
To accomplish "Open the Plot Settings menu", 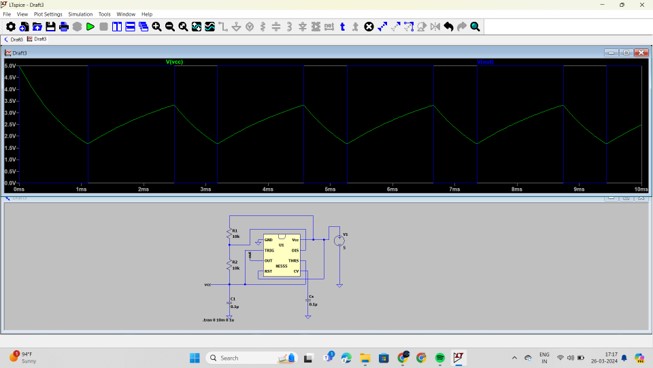I will pyautogui.click(x=48, y=14).
